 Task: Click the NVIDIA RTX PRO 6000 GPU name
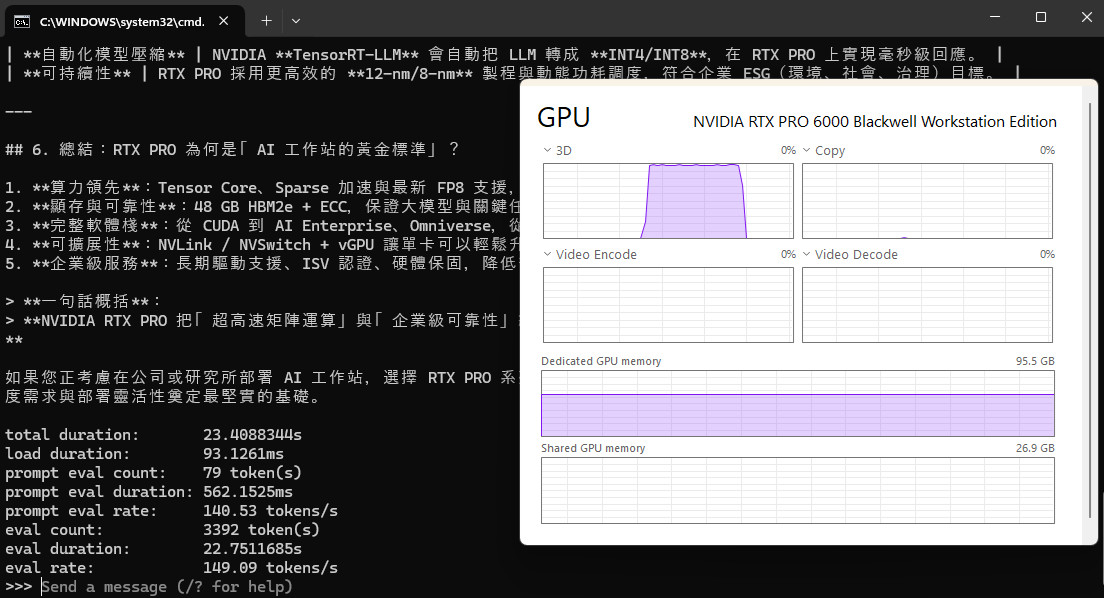pos(874,121)
